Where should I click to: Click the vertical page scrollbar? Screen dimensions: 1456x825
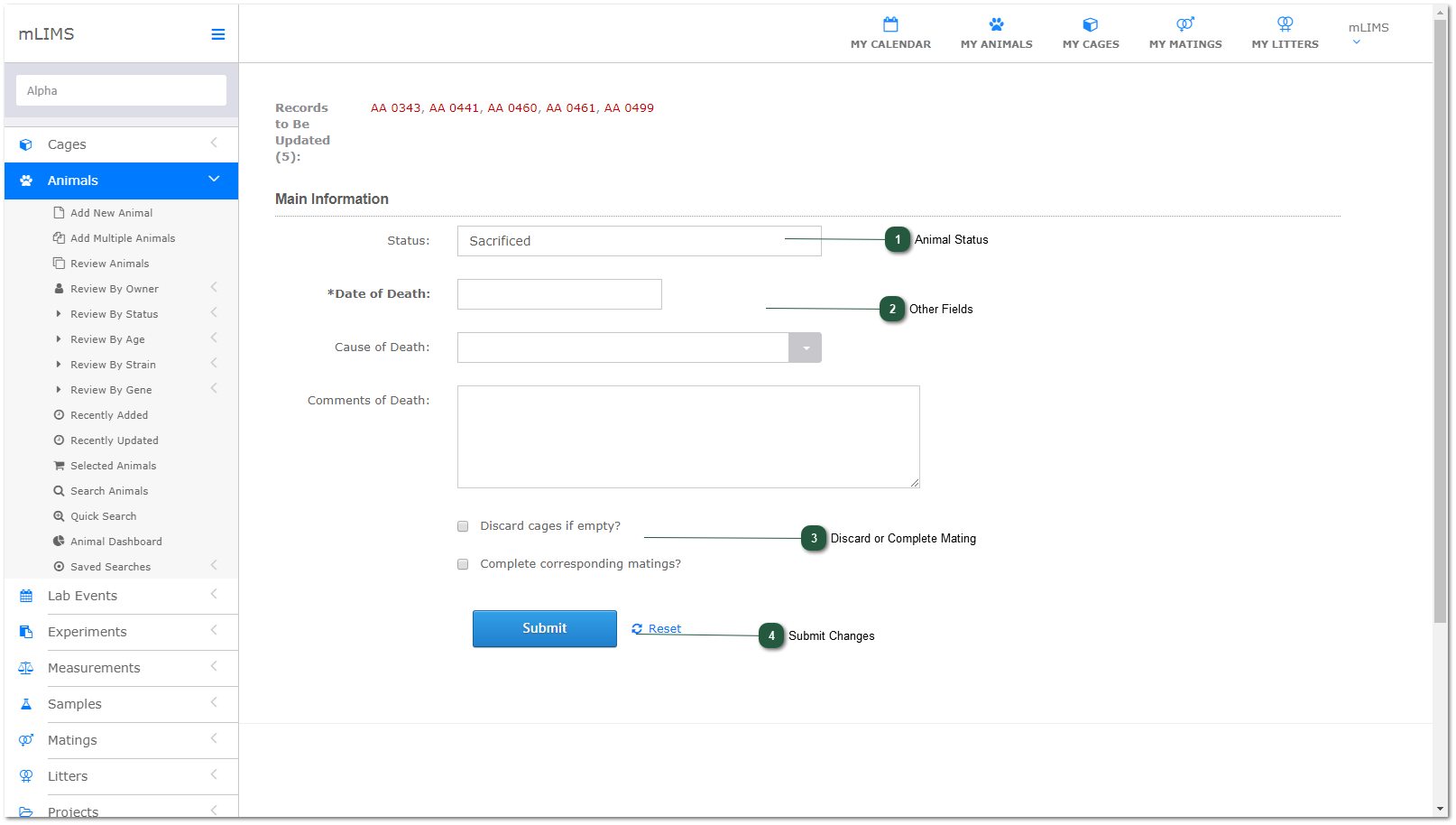(x=1441, y=321)
